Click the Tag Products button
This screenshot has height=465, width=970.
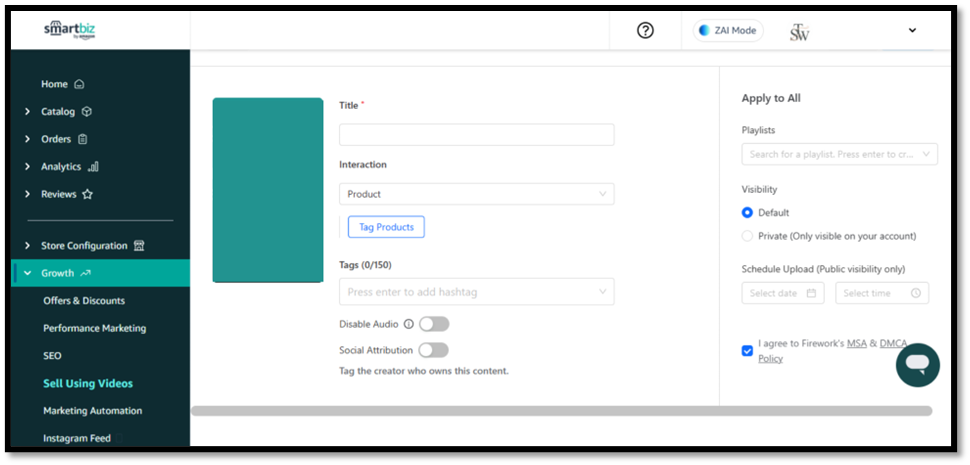(x=386, y=227)
